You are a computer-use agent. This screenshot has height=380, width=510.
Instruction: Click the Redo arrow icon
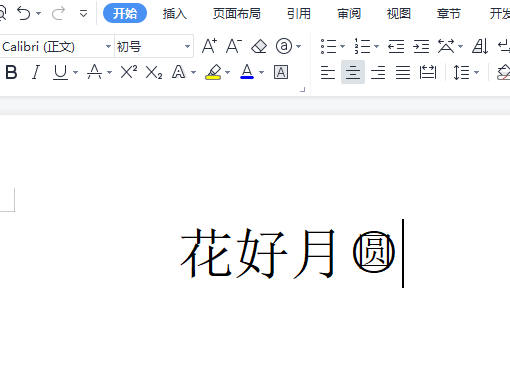[58, 13]
